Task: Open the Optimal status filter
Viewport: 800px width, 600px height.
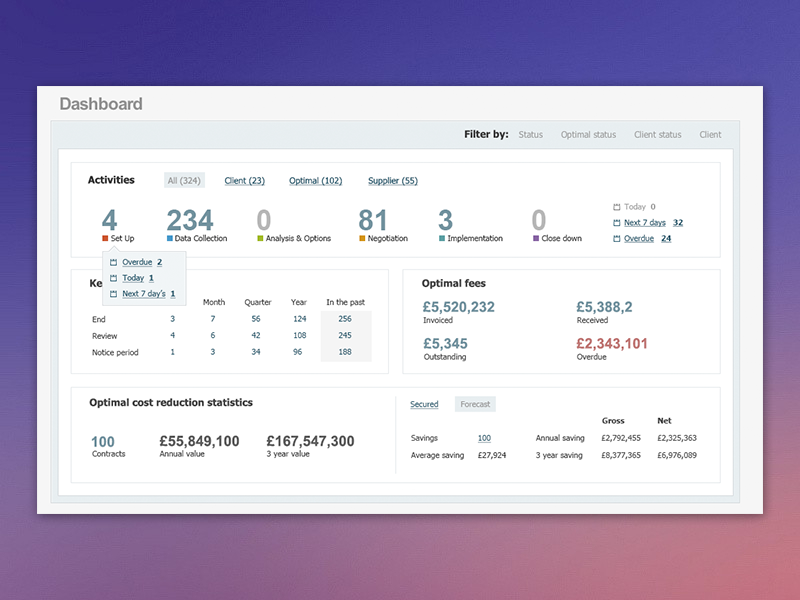Action: [588, 135]
